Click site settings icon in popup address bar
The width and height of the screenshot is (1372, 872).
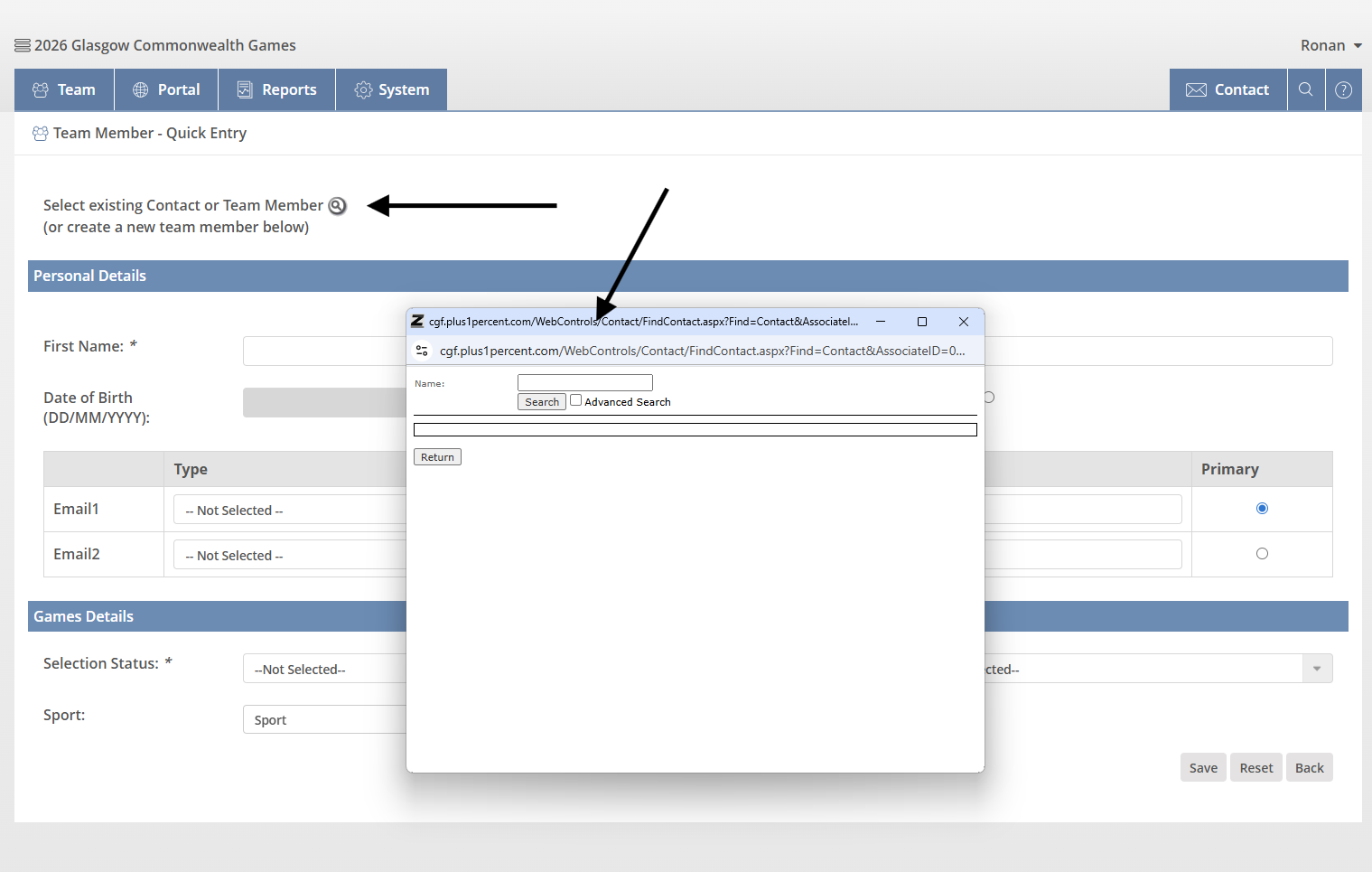pyautogui.click(x=422, y=351)
